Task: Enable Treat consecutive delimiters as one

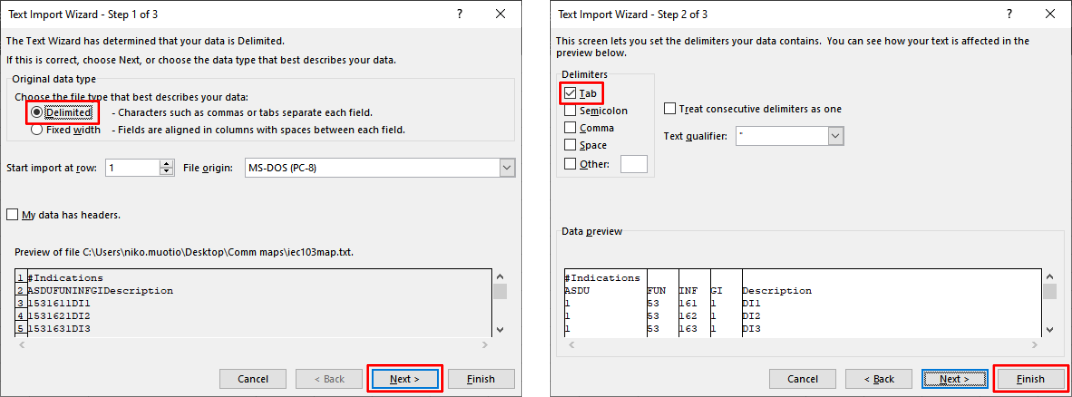Action: [x=670, y=109]
